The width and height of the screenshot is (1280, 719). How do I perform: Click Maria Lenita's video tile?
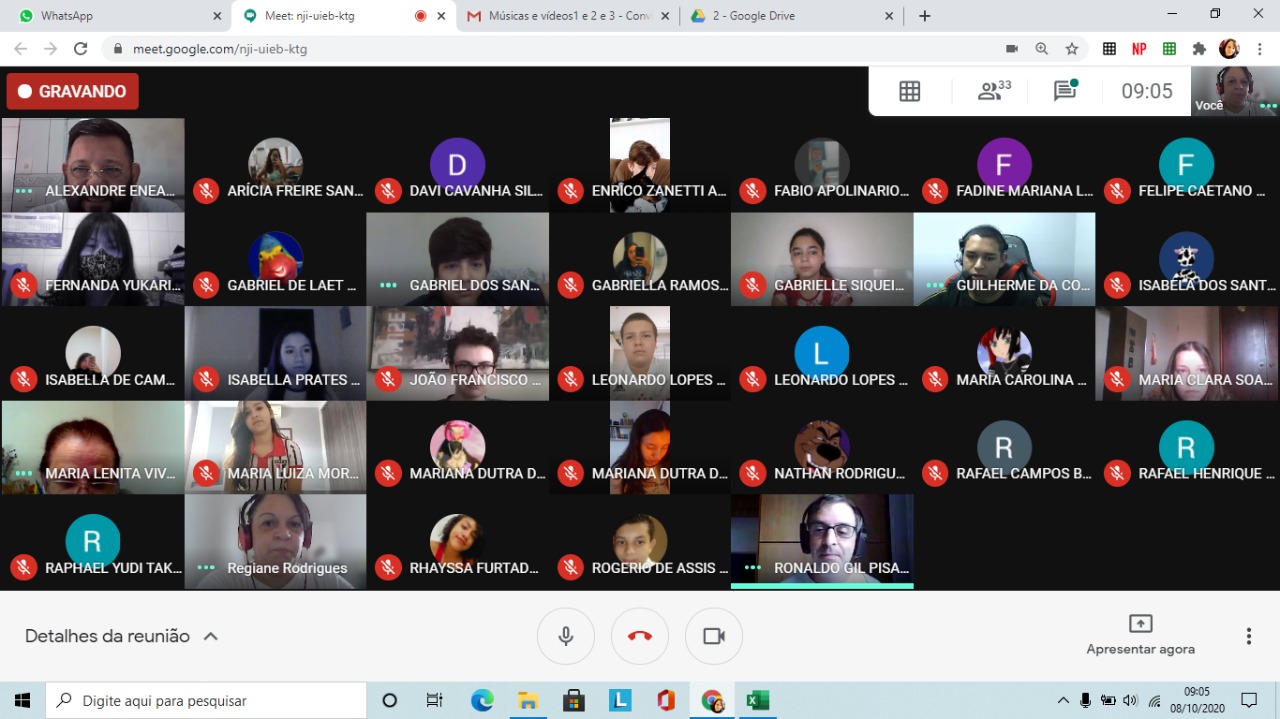pyautogui.click(x=93, y=447)
